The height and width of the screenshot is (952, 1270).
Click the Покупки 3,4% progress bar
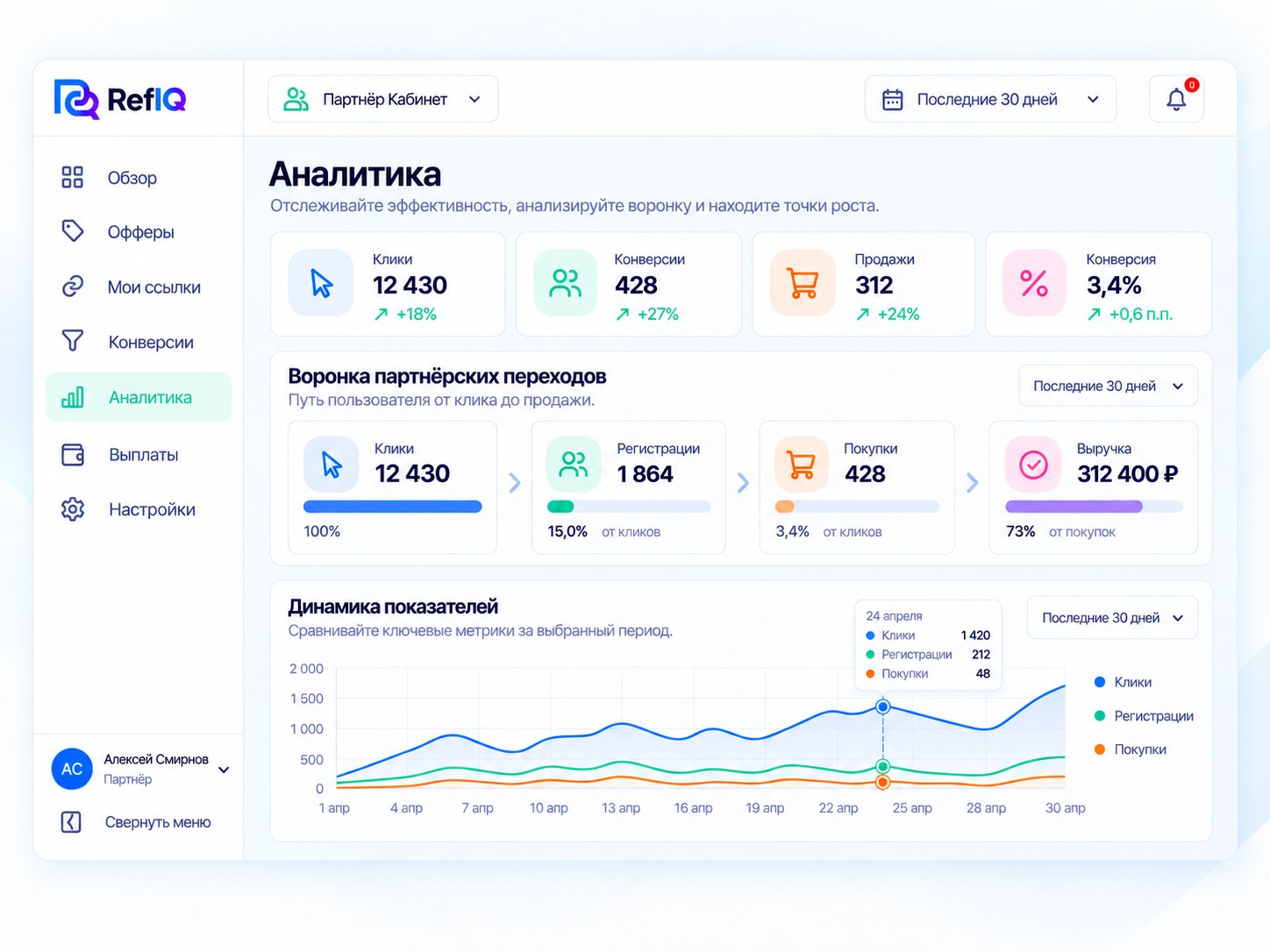tap(857, 507)
